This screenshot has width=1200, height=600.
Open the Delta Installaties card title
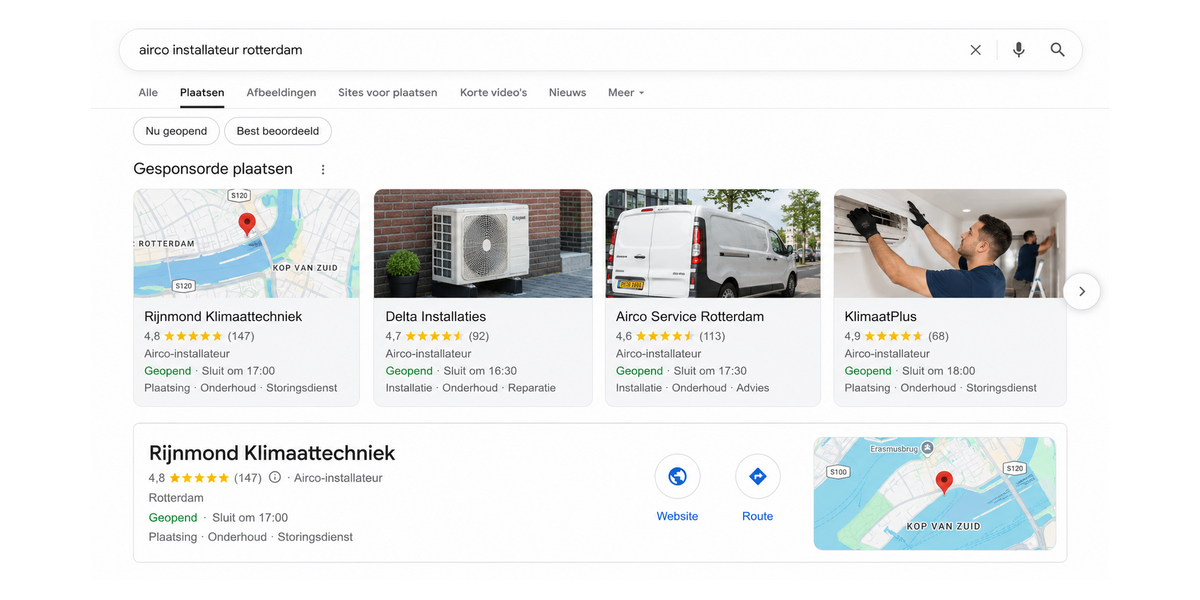436,317
